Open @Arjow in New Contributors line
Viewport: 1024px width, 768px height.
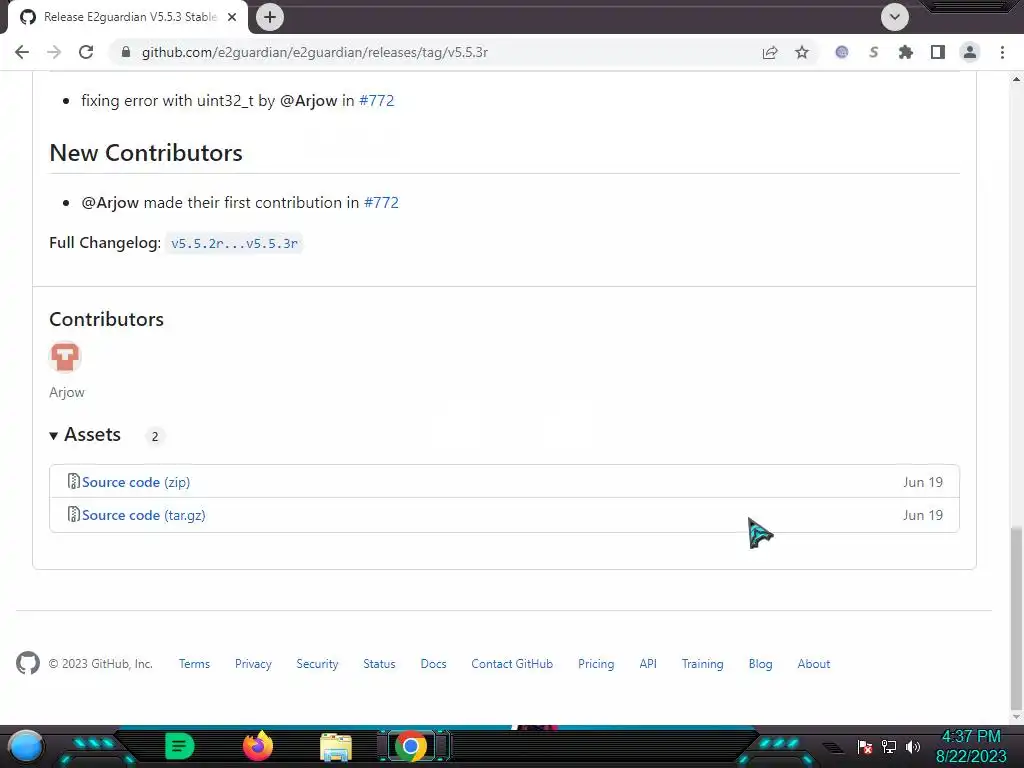click(x=110, y=202)
